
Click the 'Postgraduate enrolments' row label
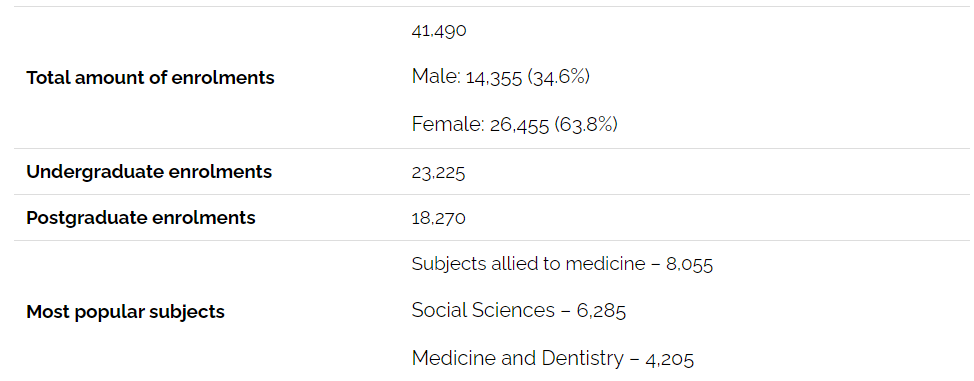pos(141,218)
